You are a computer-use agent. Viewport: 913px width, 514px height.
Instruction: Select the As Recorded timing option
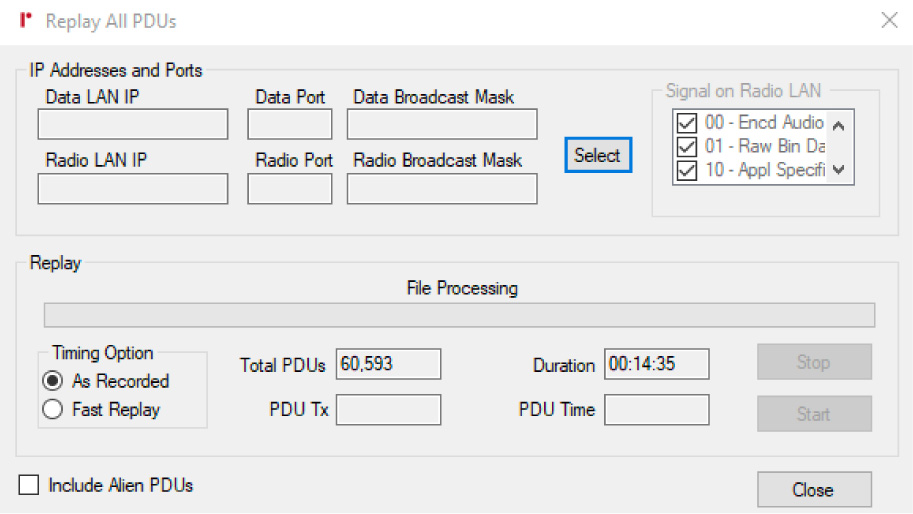point(52,381)
